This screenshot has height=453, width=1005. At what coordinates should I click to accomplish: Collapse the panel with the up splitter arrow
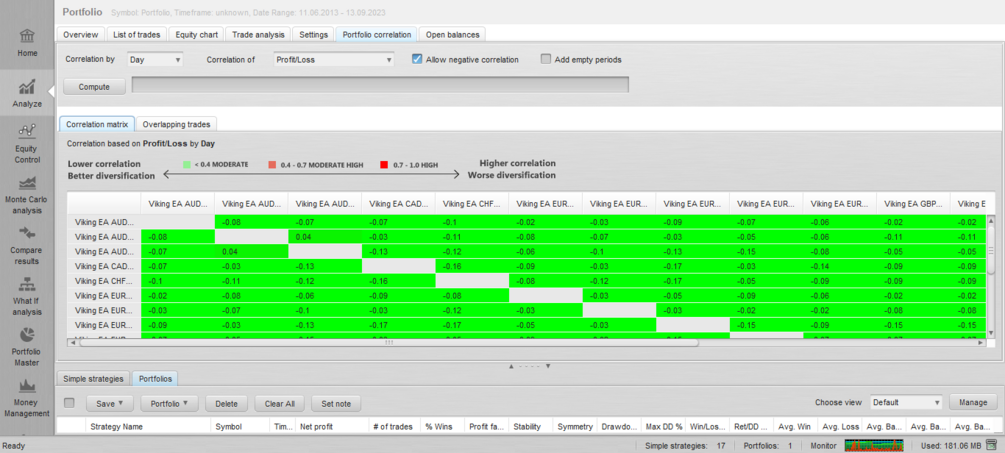pos(511,367)
